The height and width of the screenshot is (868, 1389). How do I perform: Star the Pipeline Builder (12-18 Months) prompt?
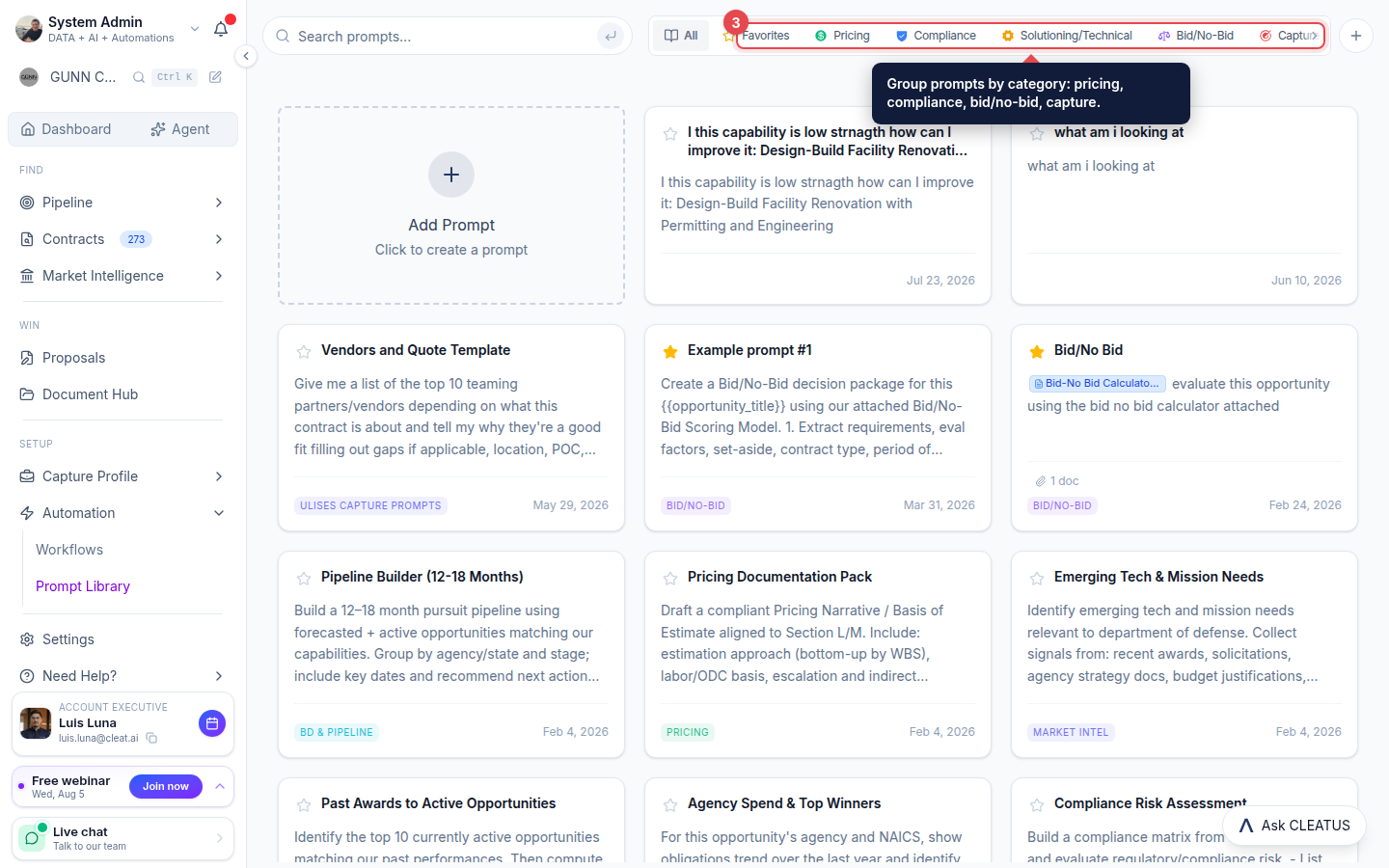(304, 578)
